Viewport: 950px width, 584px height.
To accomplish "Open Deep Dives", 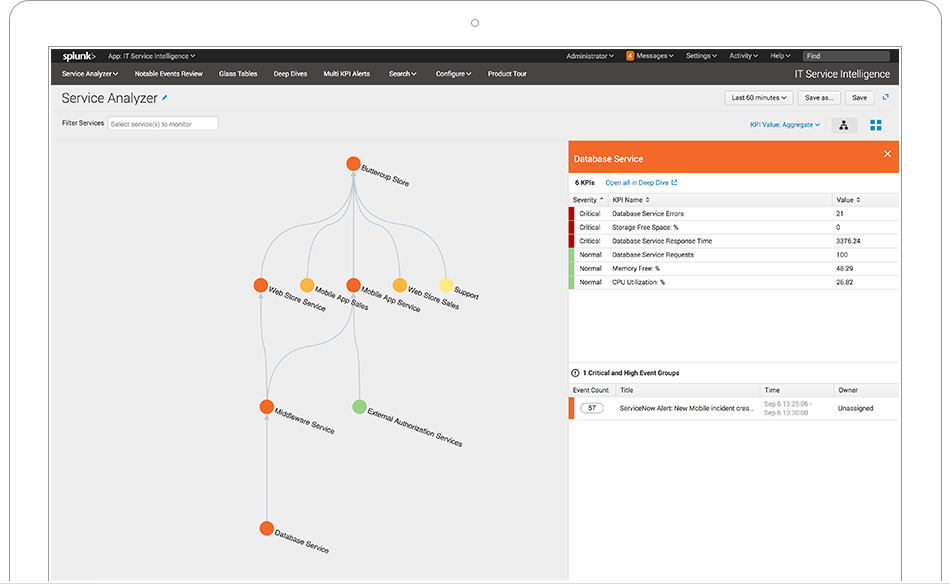I will pyautogui.click(x=290, y=74).
